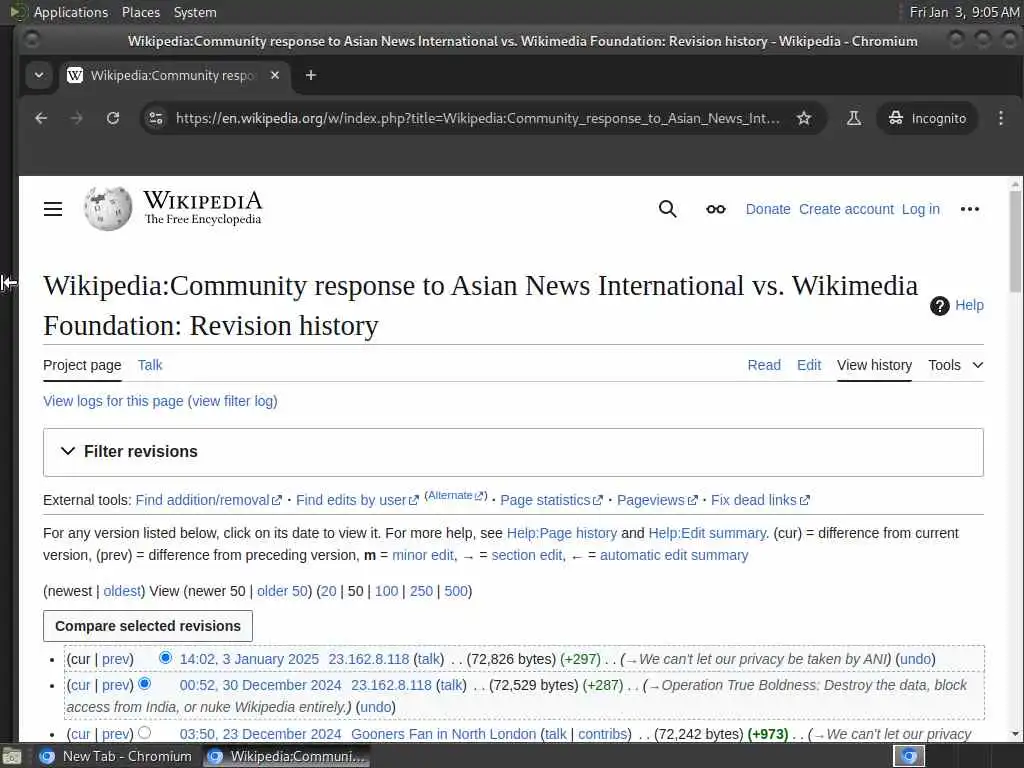Open the minor edit legend link
The image size is (1024, 768).
tap(423, 555)
